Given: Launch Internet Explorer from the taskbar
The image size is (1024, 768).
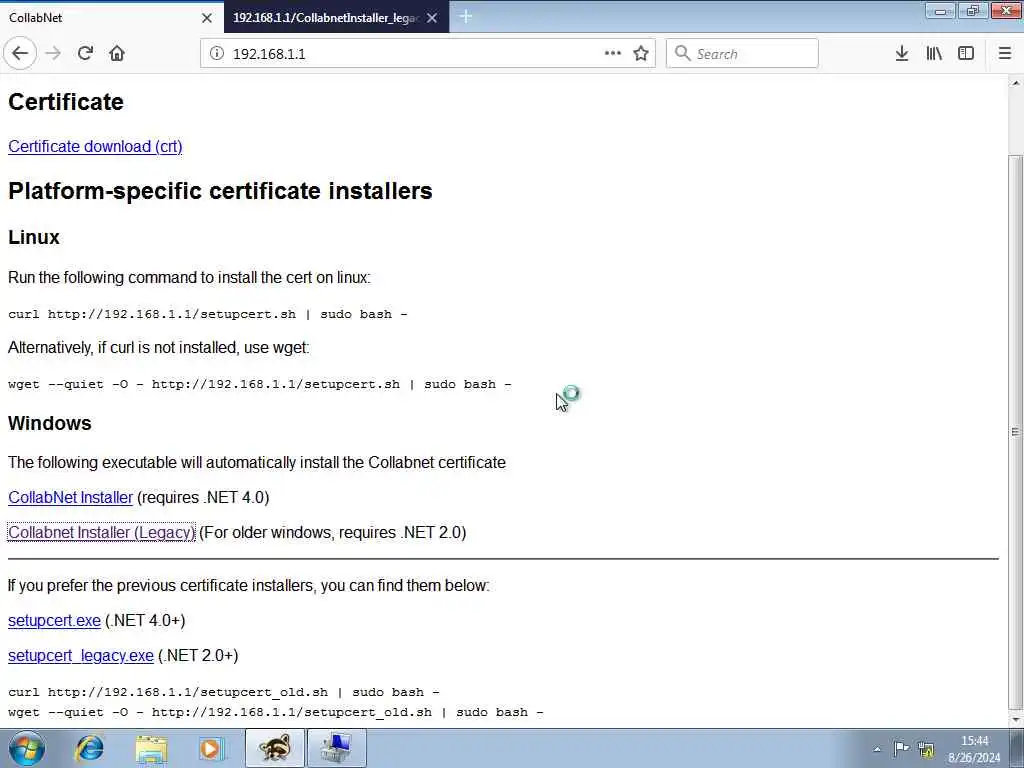Looking at the screenshot, I should tap(89, 748).
